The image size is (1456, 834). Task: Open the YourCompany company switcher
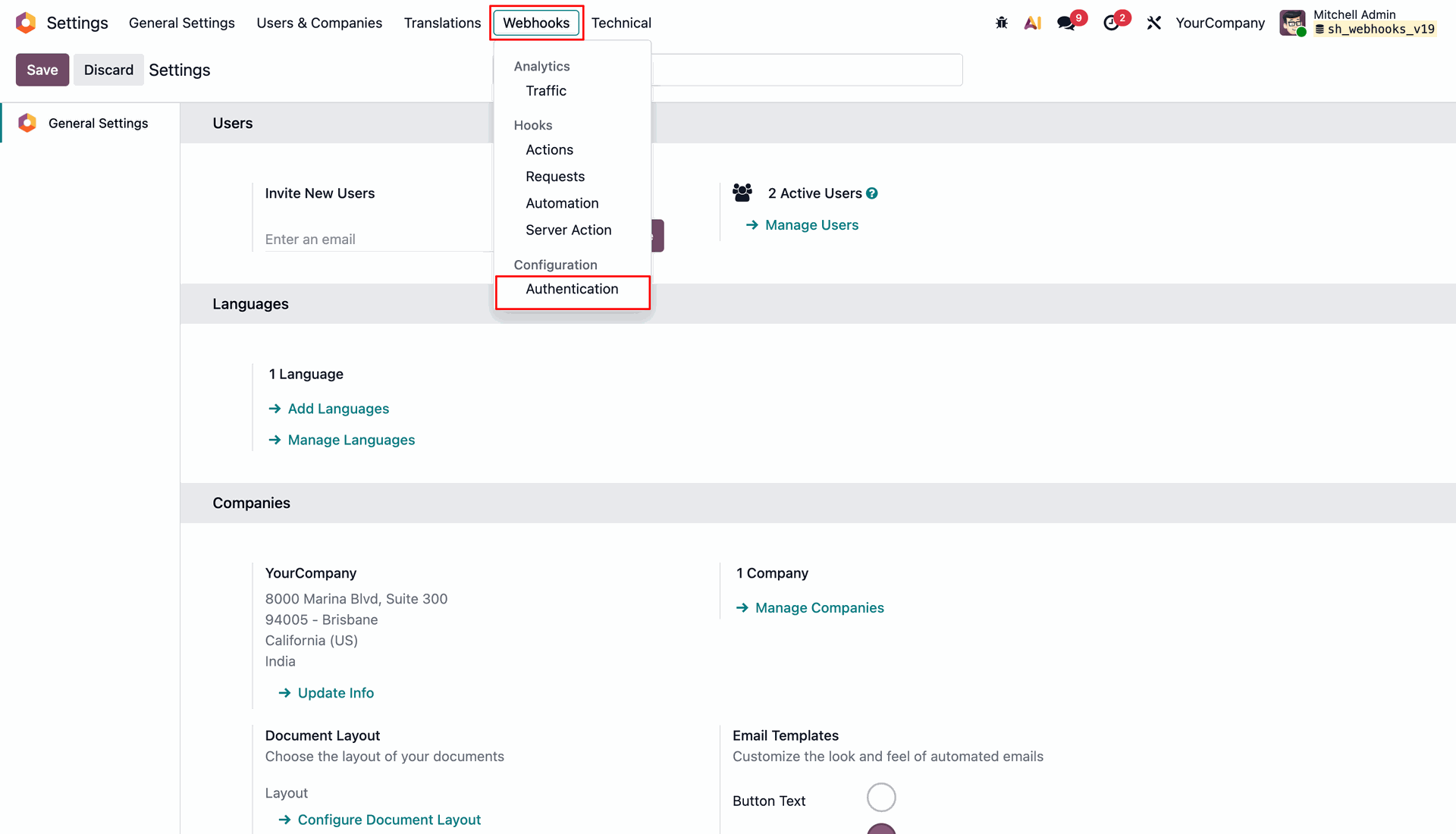[1220, 23]
